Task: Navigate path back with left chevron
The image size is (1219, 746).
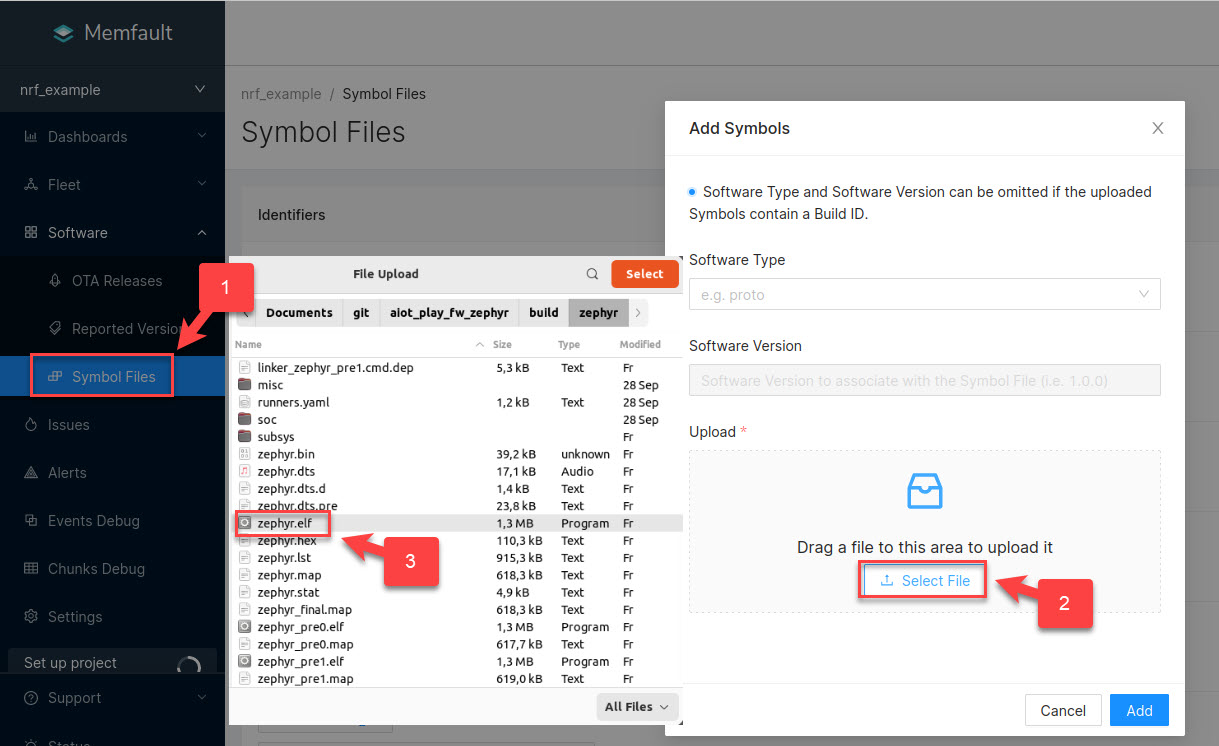Action: (246, 313)
